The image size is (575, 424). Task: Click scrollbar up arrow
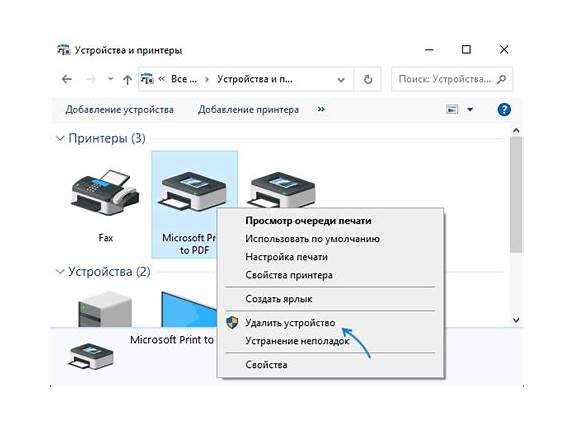(x=516, y=131)
